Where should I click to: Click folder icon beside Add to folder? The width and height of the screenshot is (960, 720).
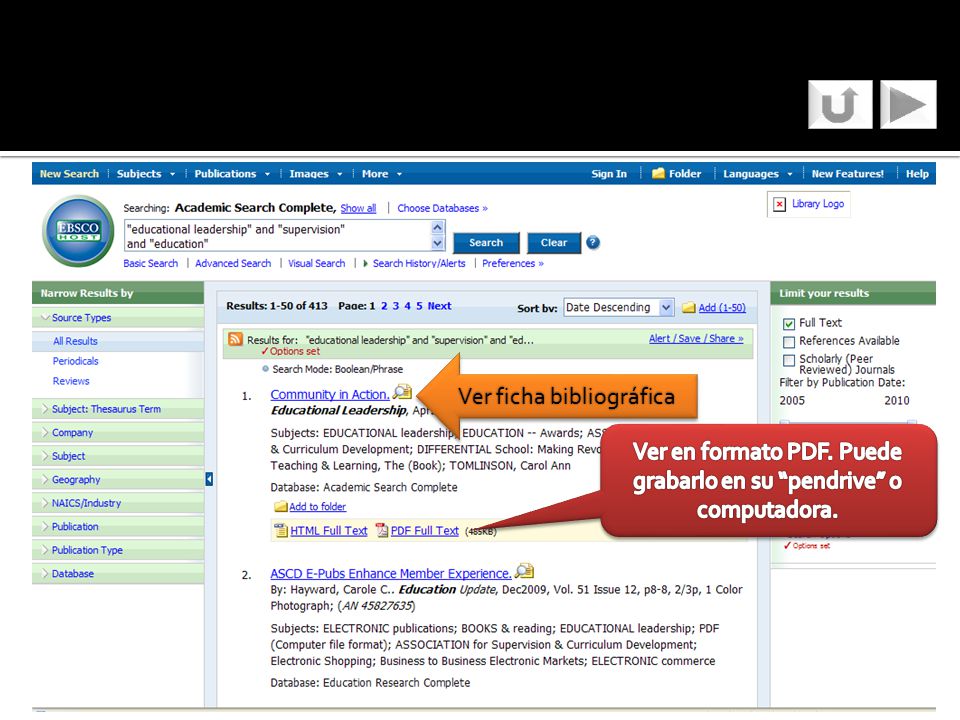tap(280, 506)
